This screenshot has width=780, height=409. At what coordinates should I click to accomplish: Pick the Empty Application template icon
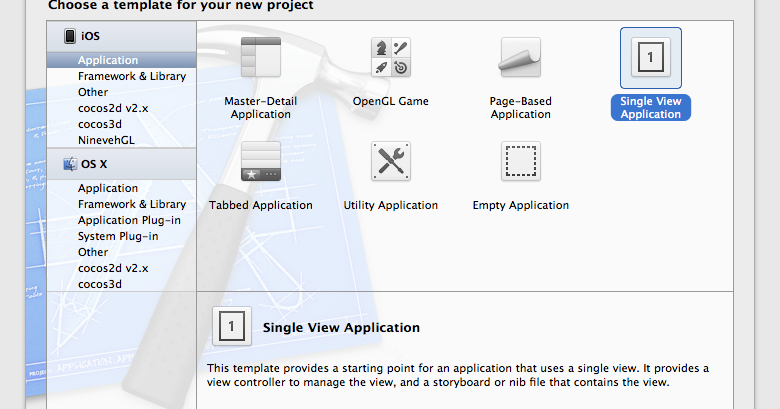520,162
